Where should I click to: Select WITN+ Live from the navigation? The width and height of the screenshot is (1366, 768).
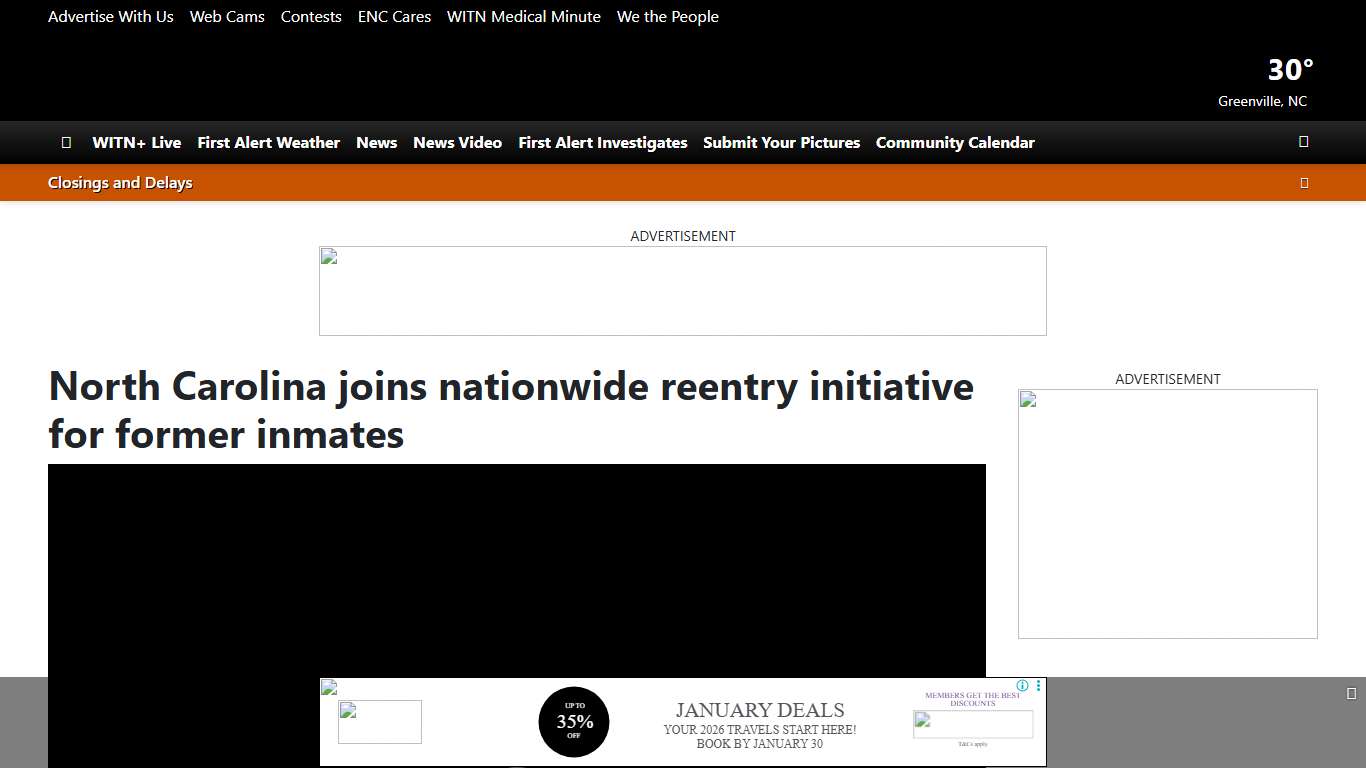click(136, 142)
